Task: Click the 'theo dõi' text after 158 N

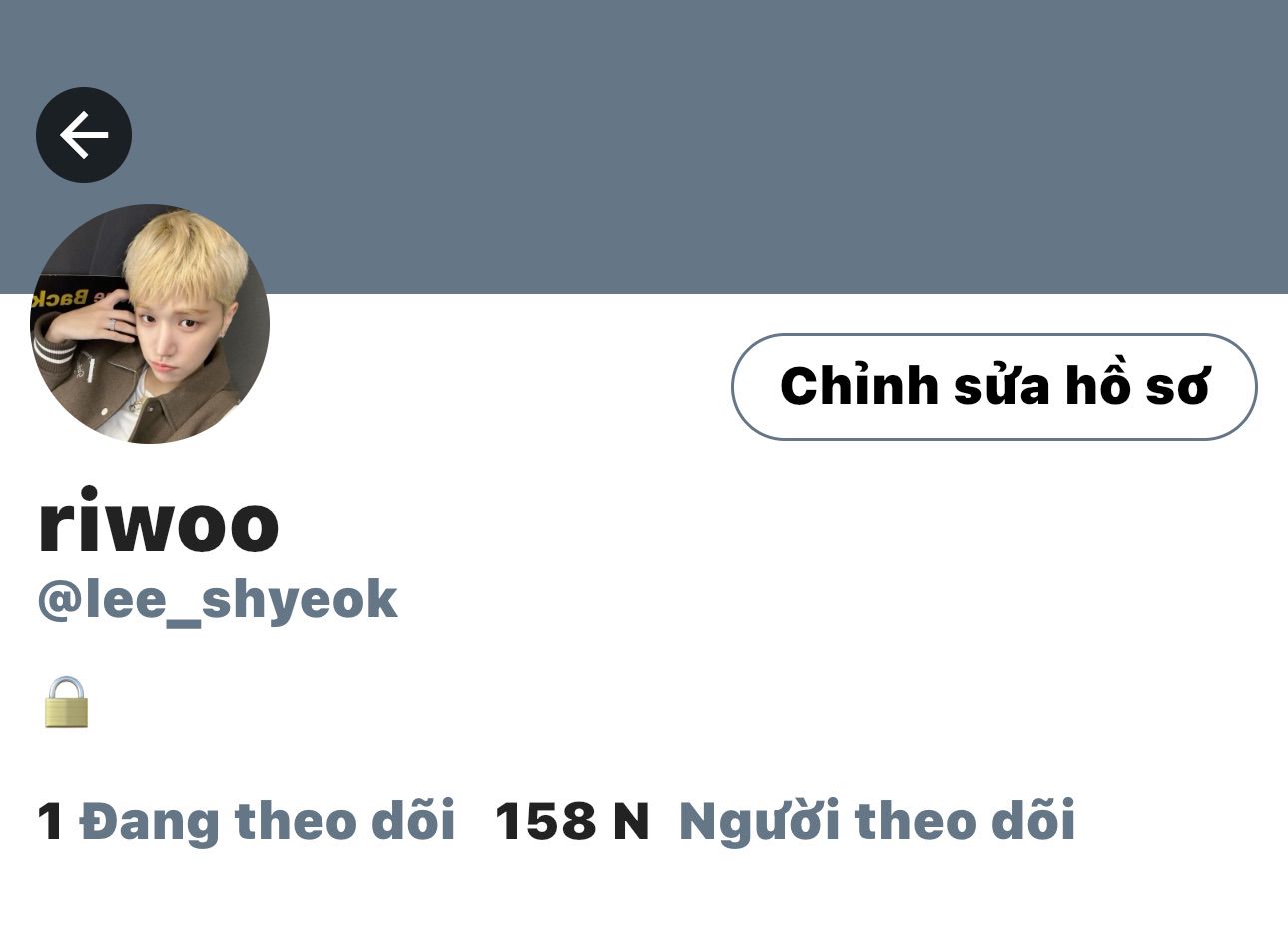Action: point(966,821)
